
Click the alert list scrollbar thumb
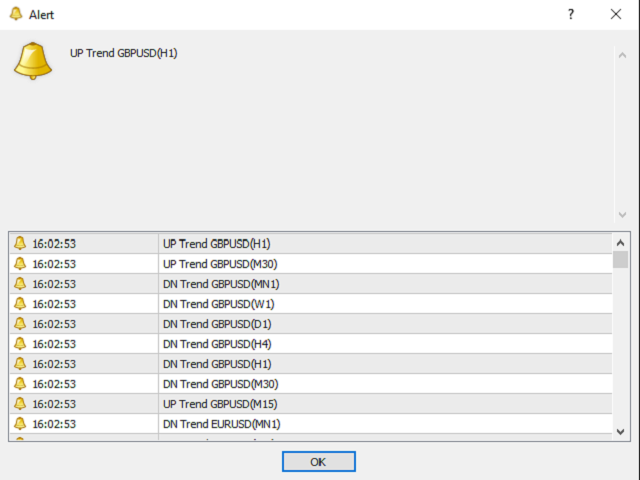click(x=620, y=261)
